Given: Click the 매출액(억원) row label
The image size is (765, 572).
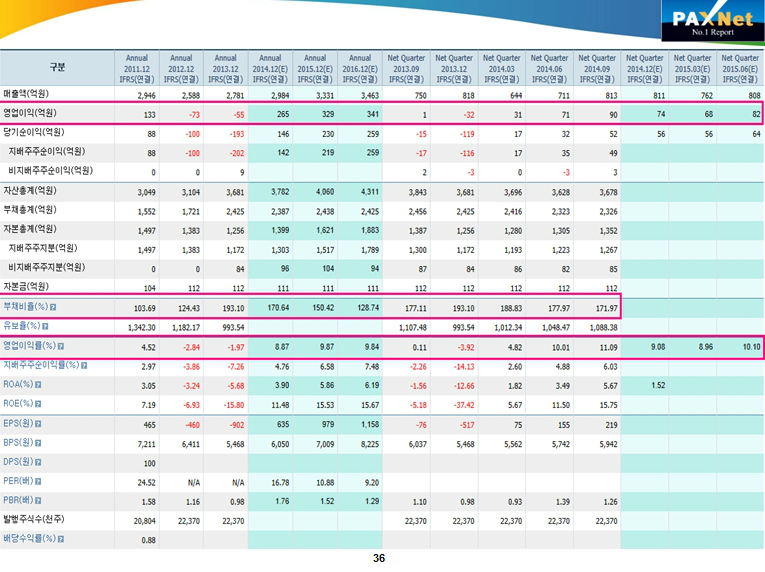Looking at the screenshot, I should [29, 93].
